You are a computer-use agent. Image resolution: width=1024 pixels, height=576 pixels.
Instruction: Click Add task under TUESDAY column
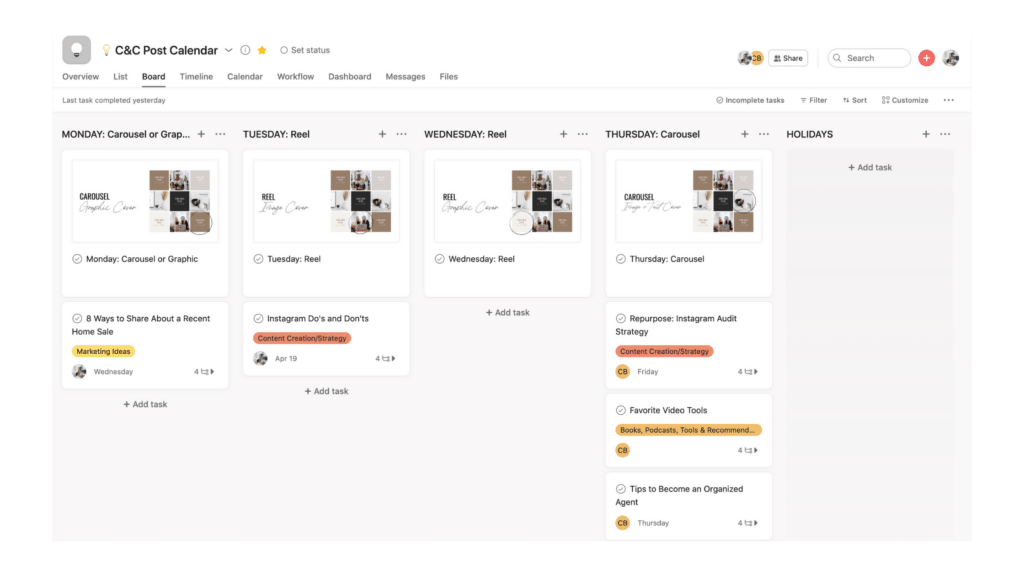tap(326, 392)
